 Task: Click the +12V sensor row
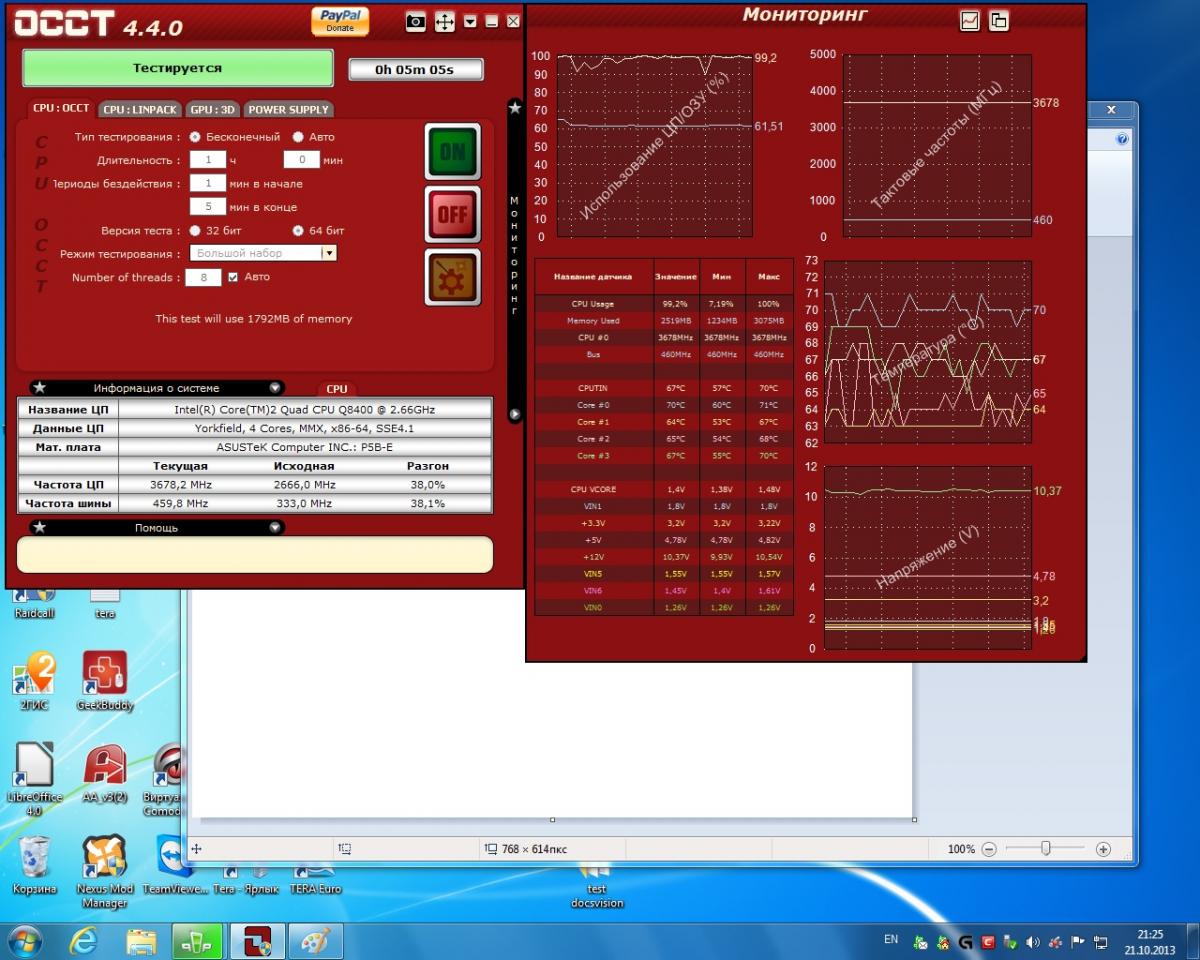pyautogui.click(x=664, y=556)
